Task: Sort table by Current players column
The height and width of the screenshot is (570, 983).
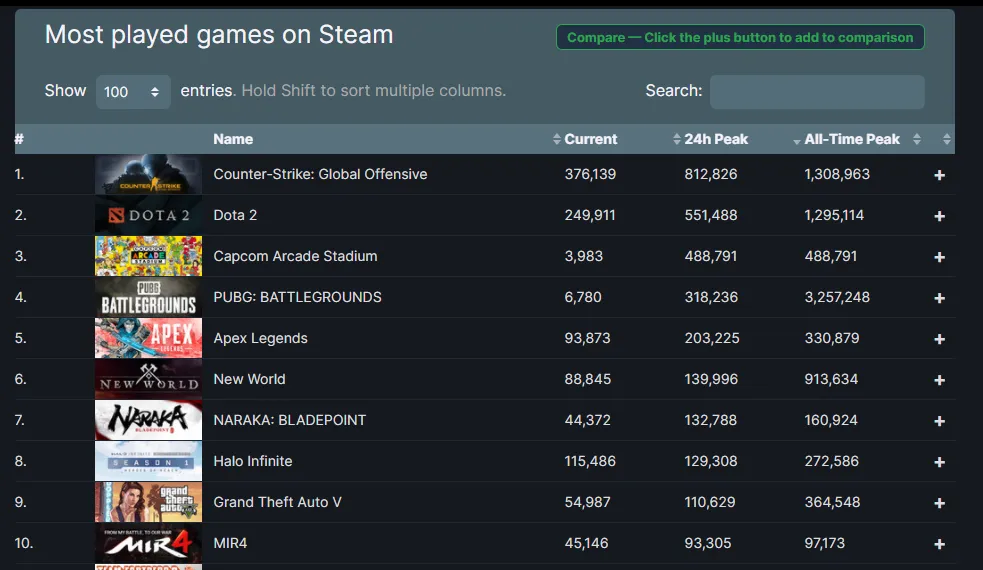Action: [591, 139]
